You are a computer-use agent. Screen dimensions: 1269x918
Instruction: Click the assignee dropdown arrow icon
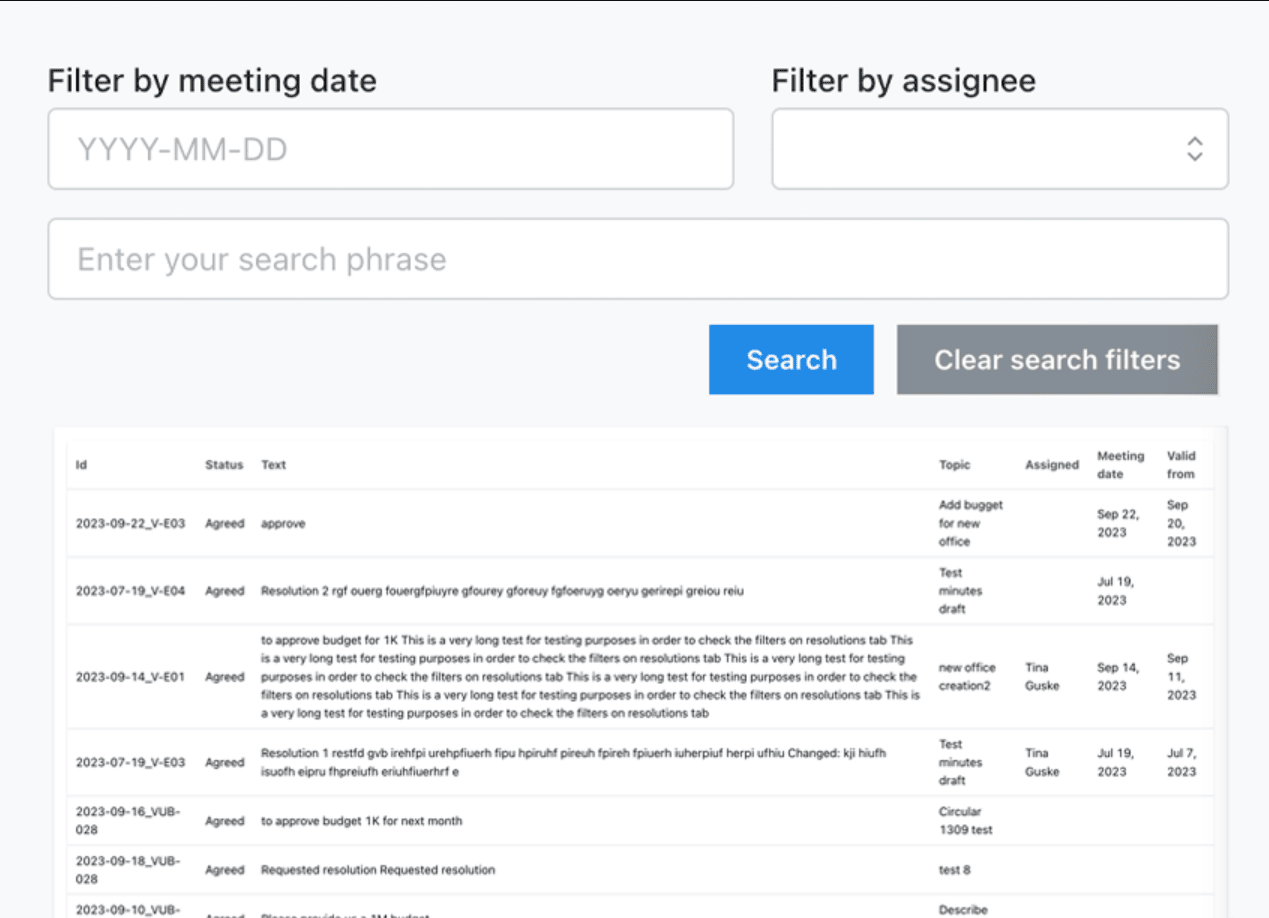tap(1194, 149)
